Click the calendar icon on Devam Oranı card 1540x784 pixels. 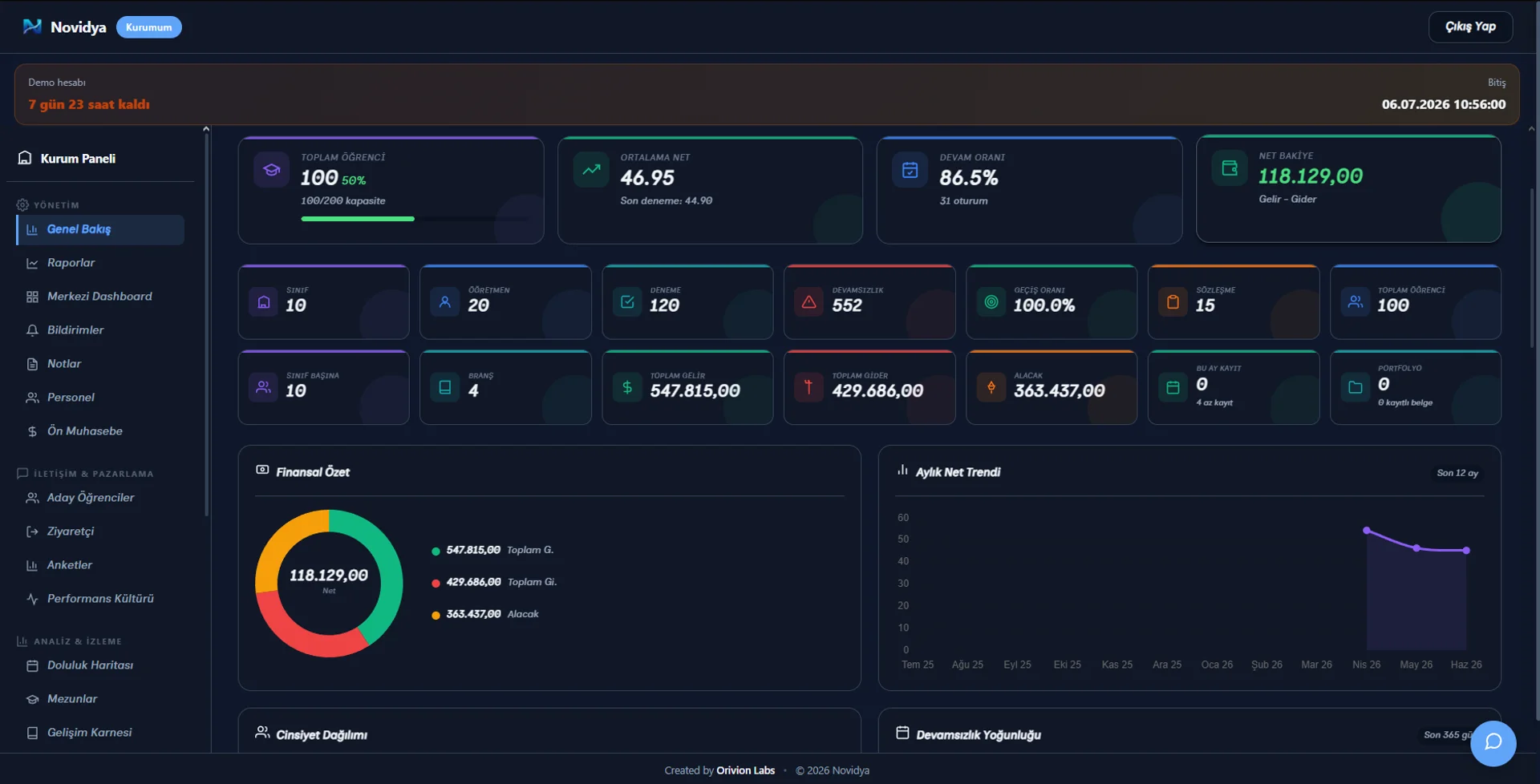point(910,170)
